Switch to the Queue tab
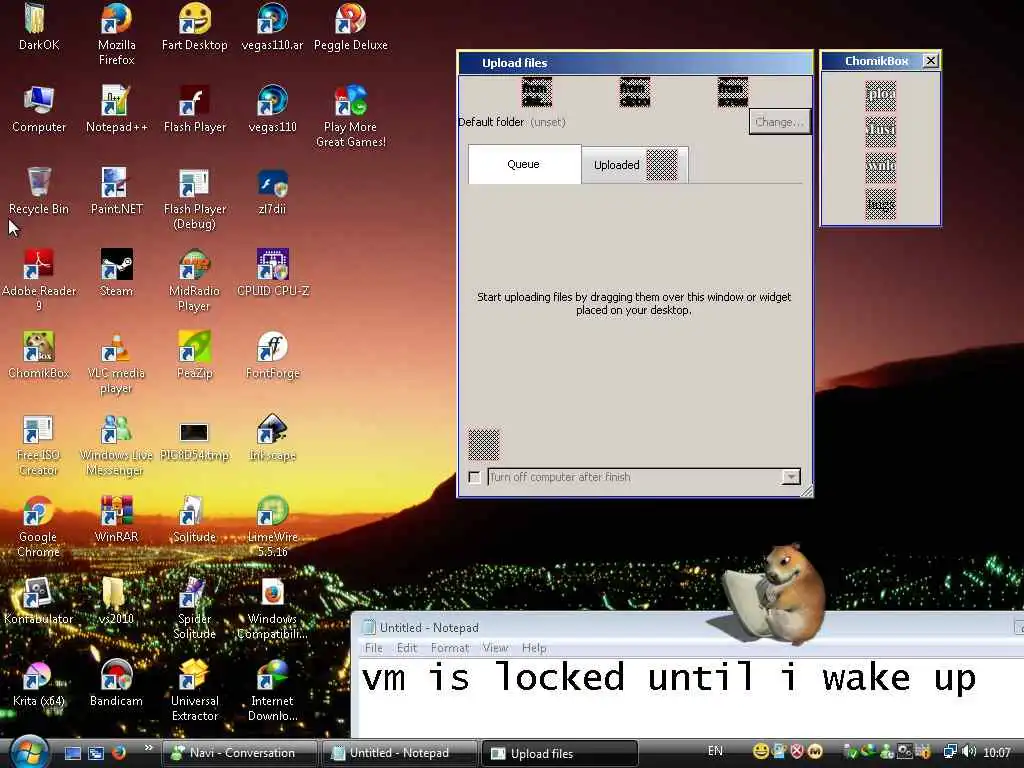This screenshot has height=768, width=1024. click(524, 165)
